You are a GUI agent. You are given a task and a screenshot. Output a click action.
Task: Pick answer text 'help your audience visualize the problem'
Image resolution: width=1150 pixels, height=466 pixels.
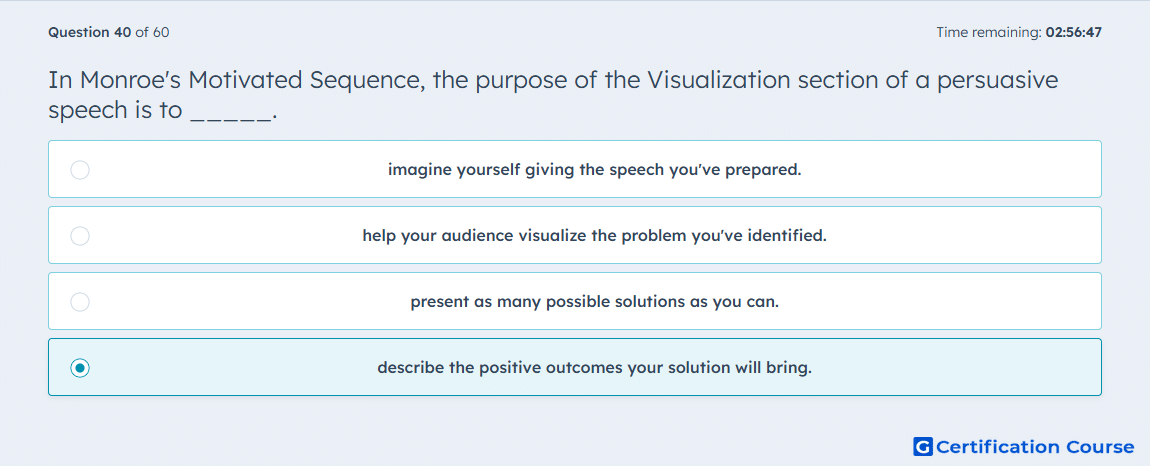tap(594, 236)
